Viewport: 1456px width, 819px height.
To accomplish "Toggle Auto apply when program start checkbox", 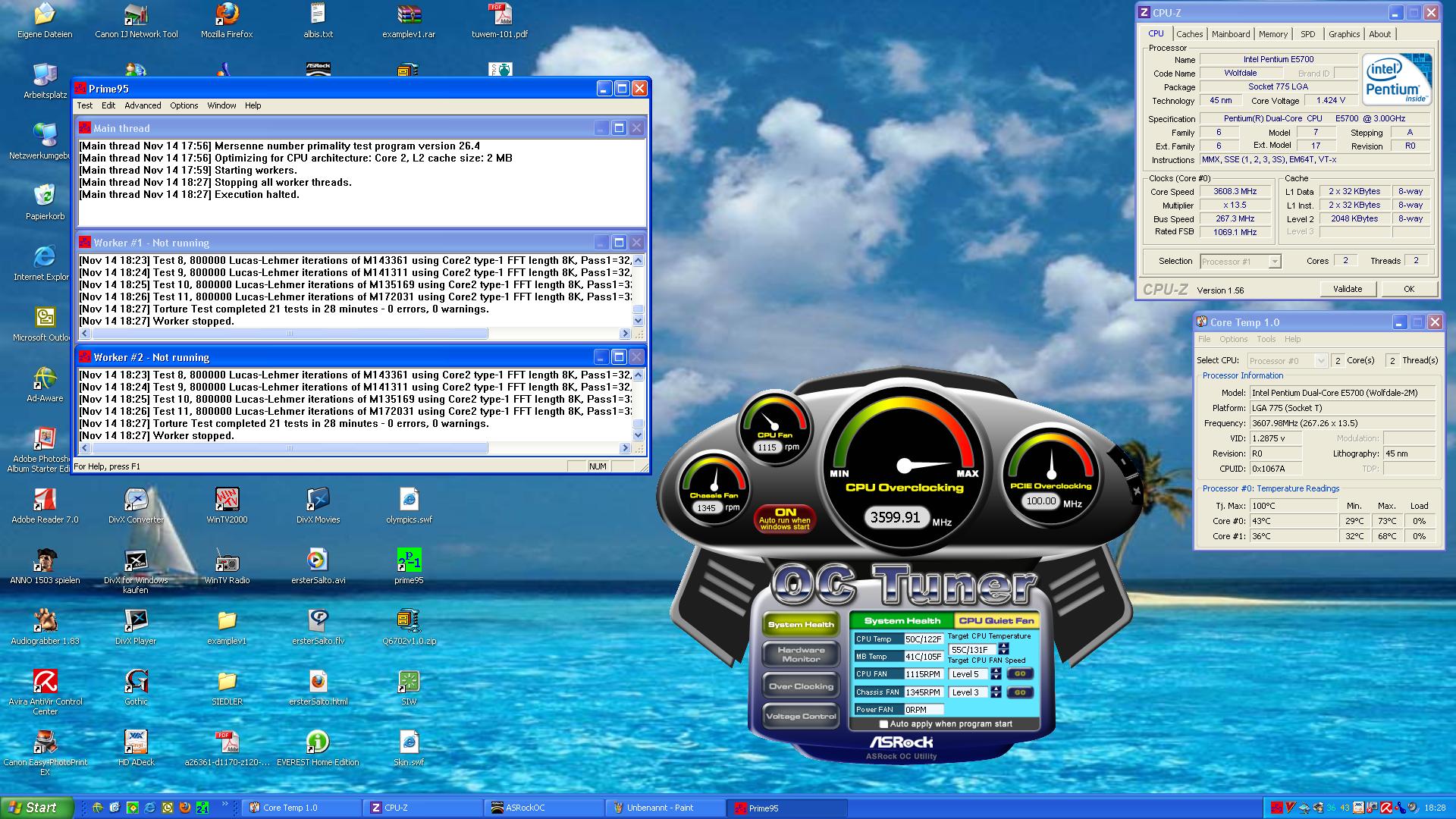I will click(x=883, y=724).
